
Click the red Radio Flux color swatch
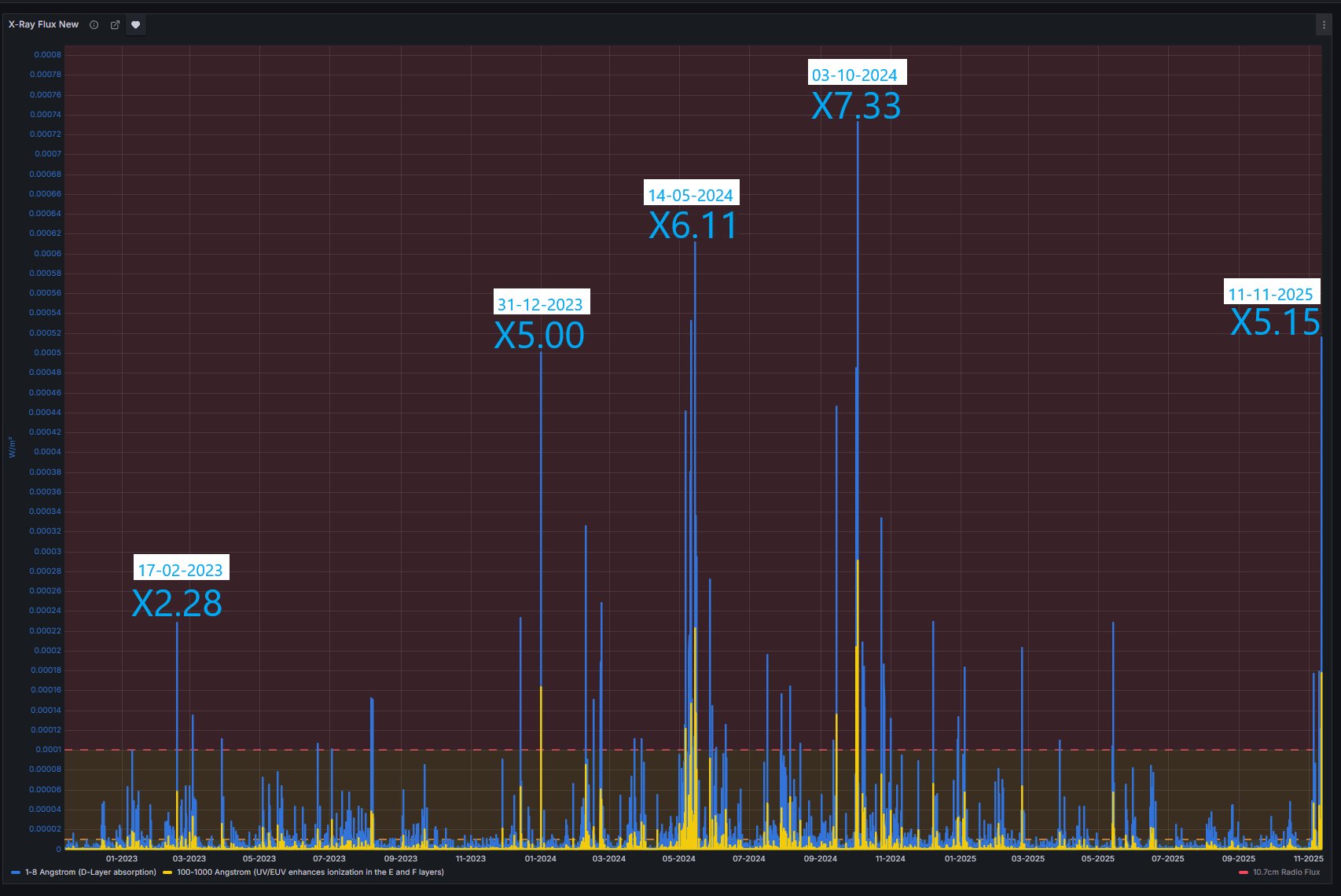(1244, 872)
